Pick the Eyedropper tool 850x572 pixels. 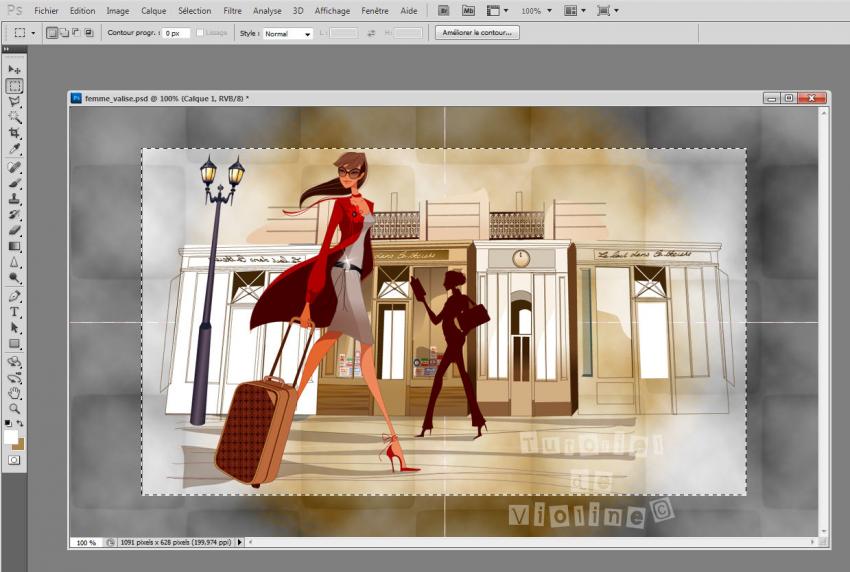[15, 149]
